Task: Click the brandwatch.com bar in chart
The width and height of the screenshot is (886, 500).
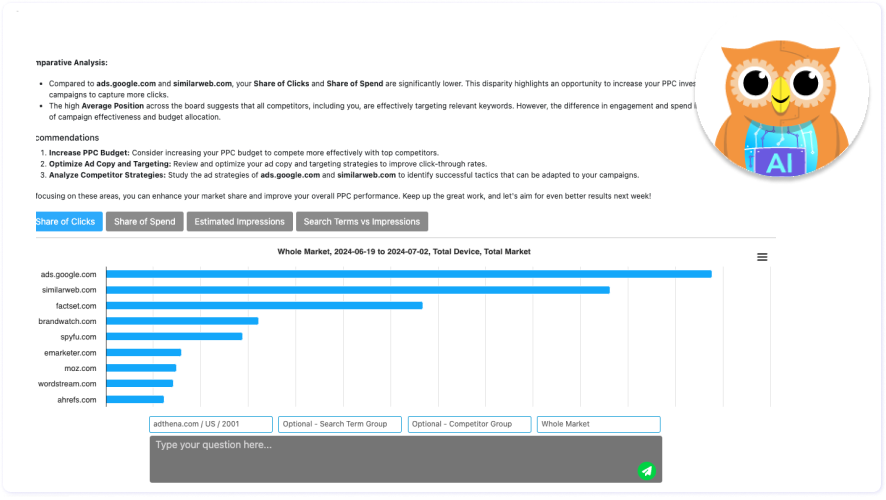Action: (183, 321)
